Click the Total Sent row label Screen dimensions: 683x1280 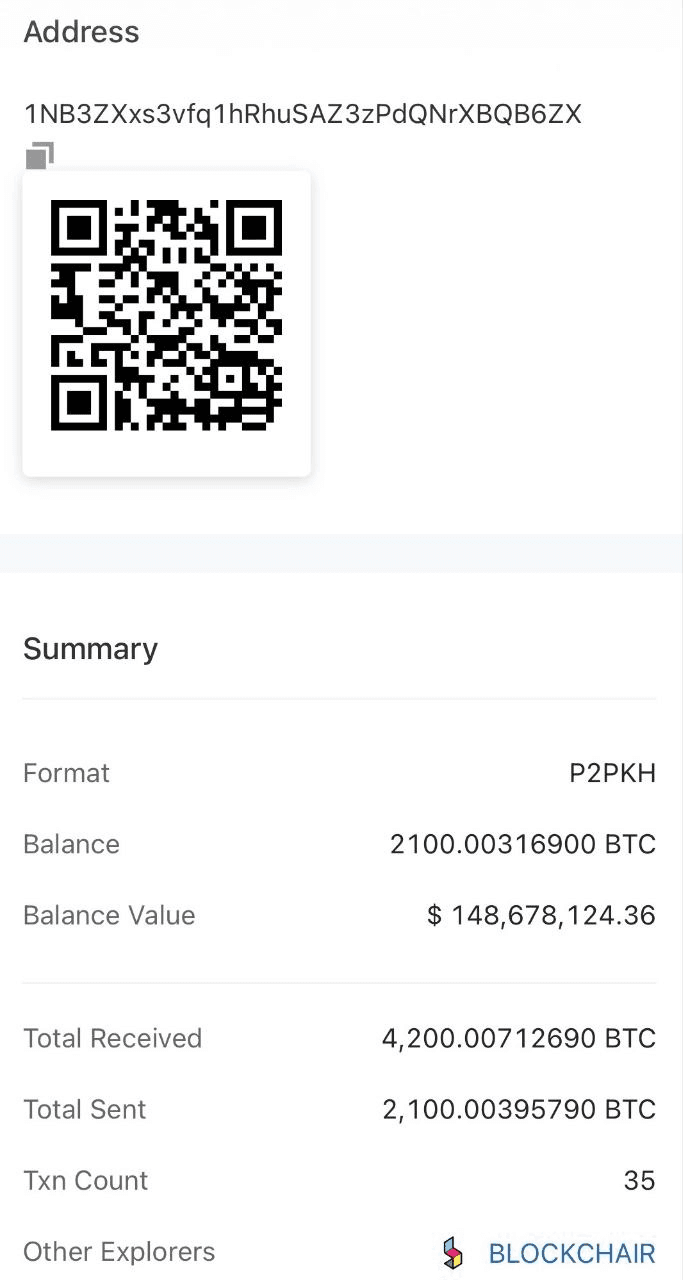pyautogui.click(x=84, y=1109)
